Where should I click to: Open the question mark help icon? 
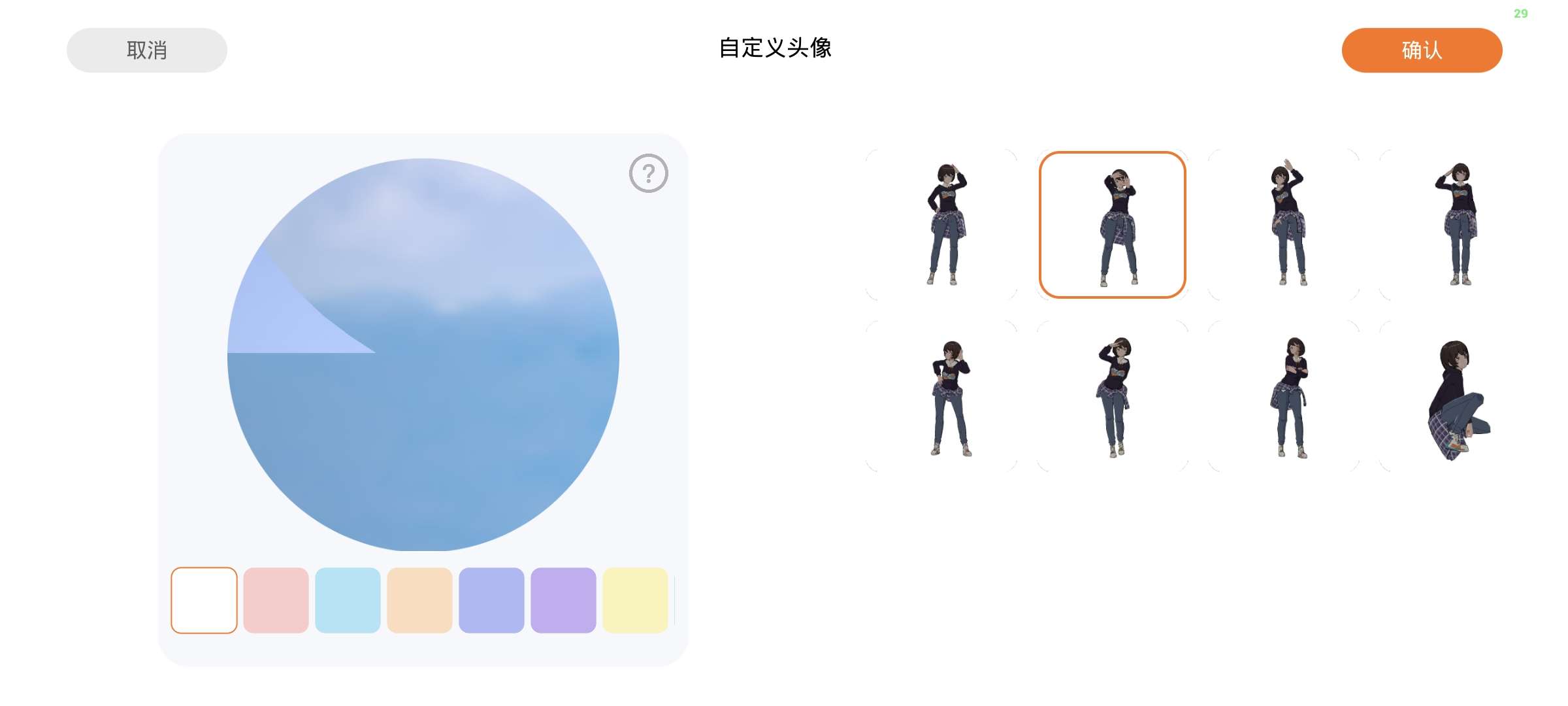(x=648, y=173)
